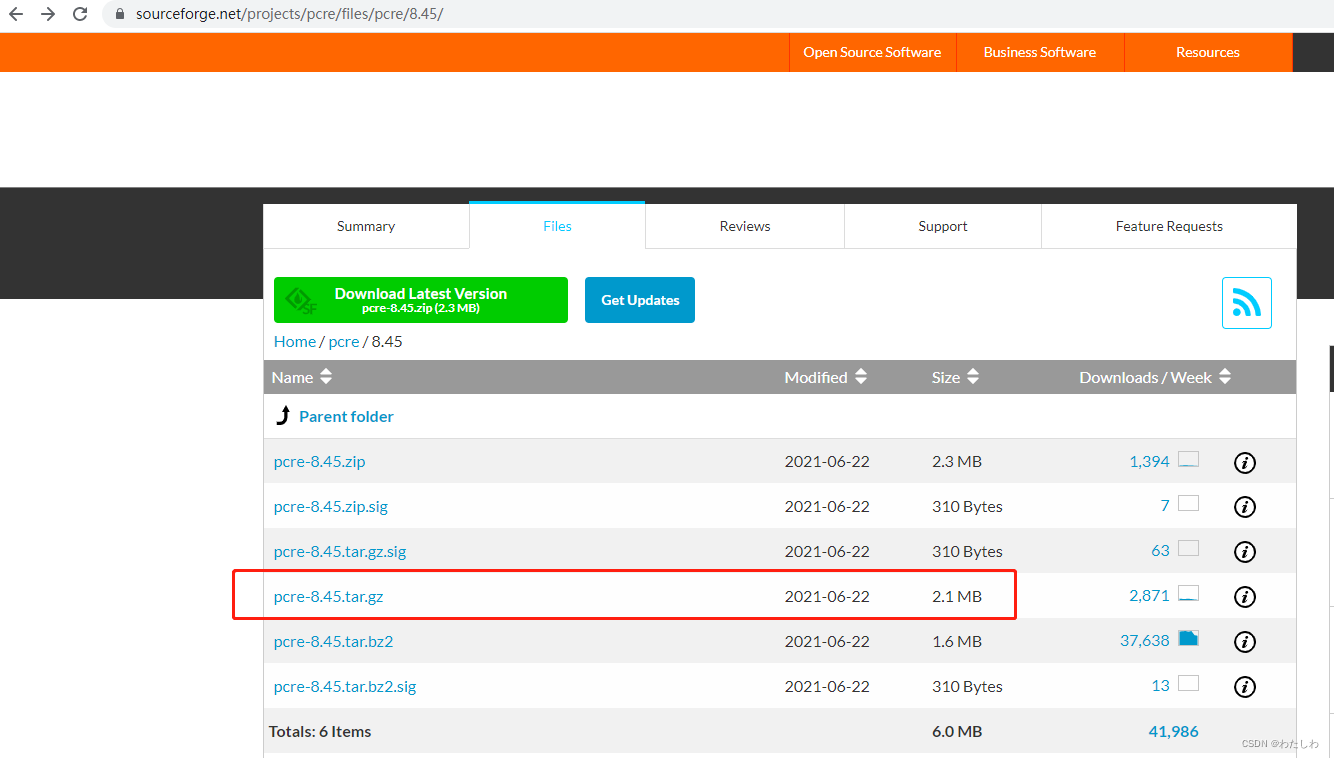Image resolution: width=1334 pixels, height=758 pixels.
Task: Click the 8.45 breadcrumb text
Action: [x=387, y=341]
